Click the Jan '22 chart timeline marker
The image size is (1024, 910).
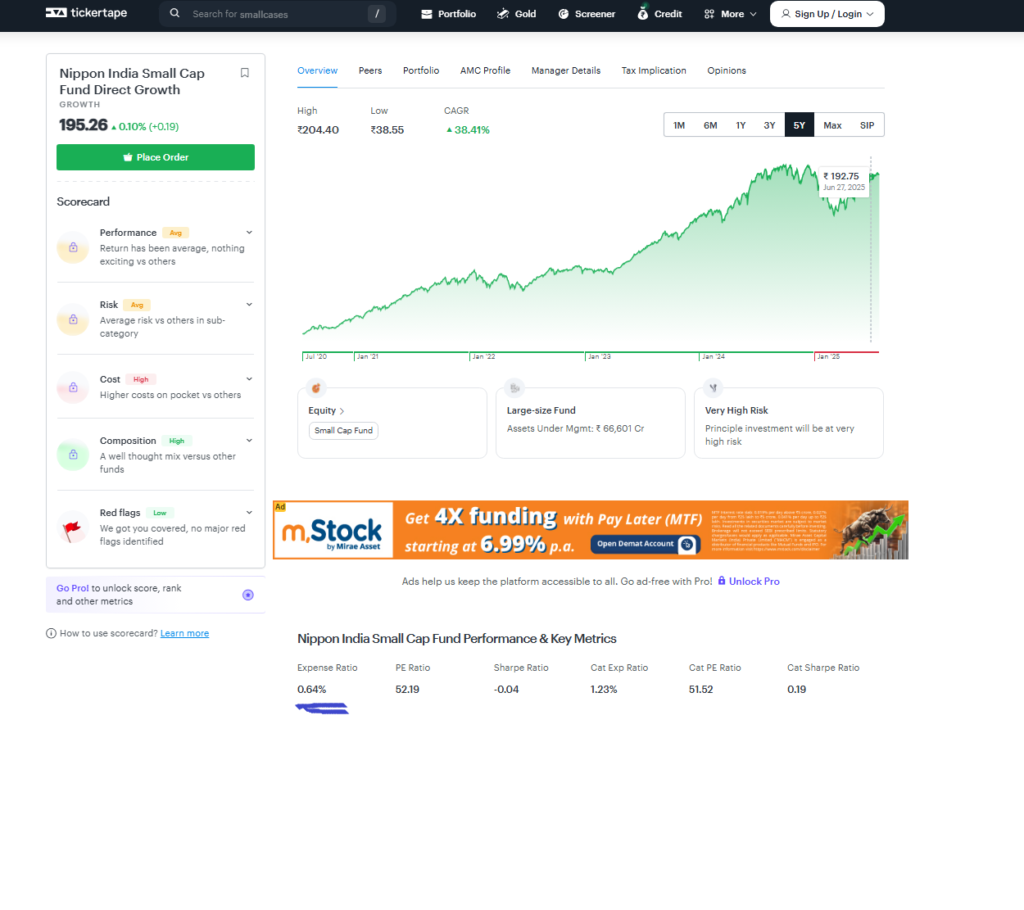pos(483,357)
